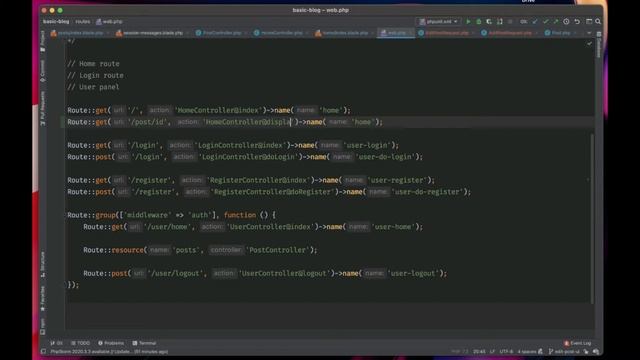Screen dimensions: 640x360
Task: Click the stop process icon
Action: coord(510,22)
